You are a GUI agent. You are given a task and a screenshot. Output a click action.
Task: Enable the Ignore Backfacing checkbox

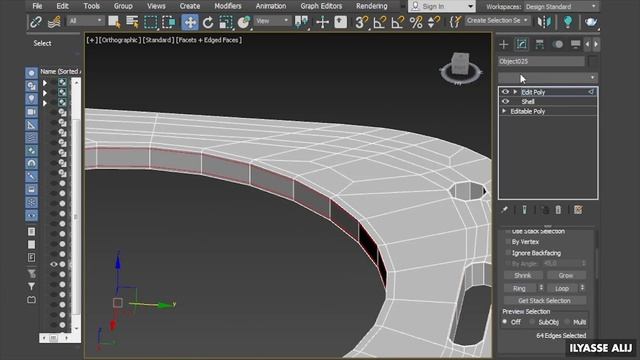click(x=507, y=253)
